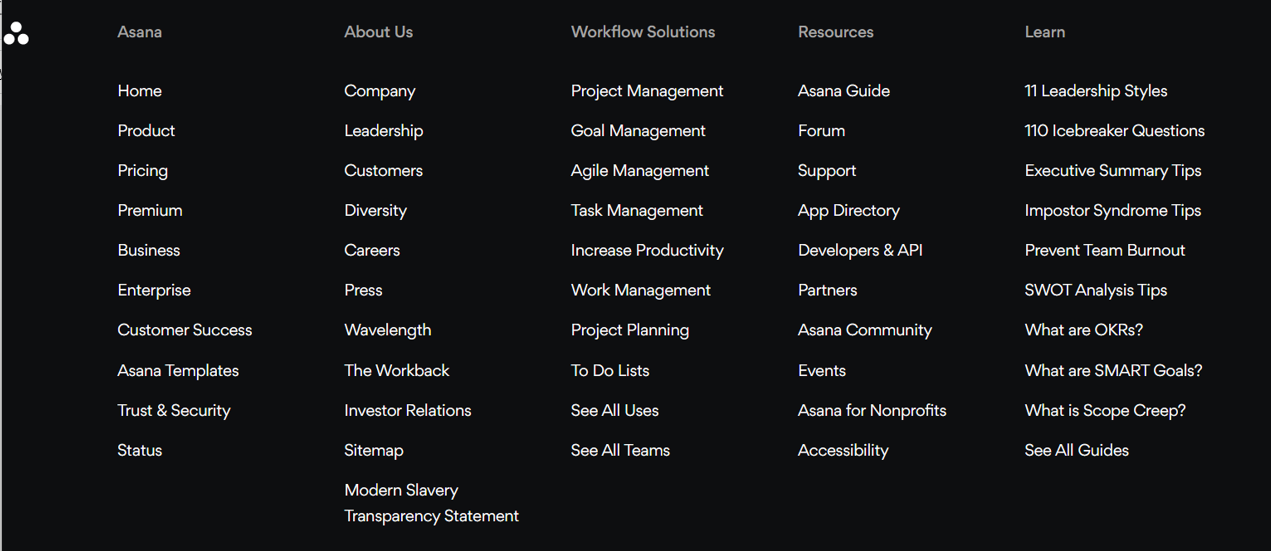
Task: Open the Leadership page under About Us
Action: [x=384, y=131]
